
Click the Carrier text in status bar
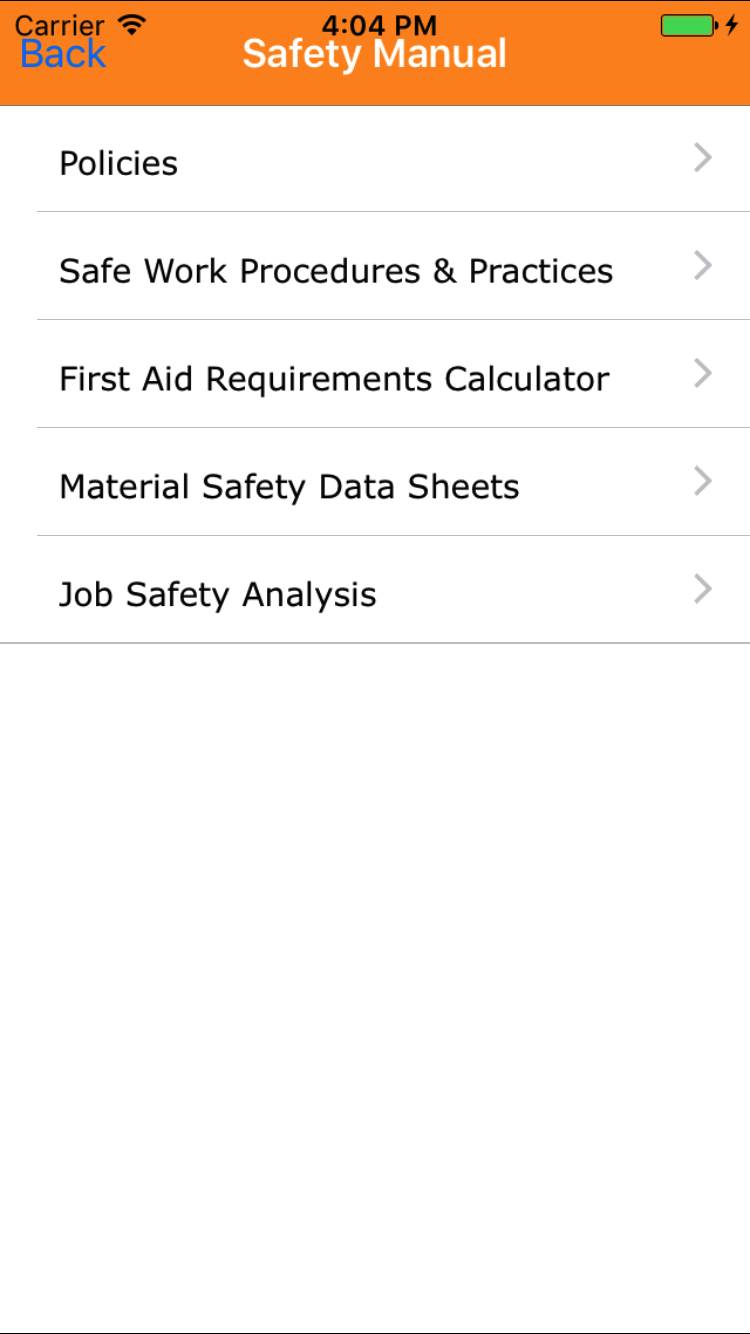59,25
